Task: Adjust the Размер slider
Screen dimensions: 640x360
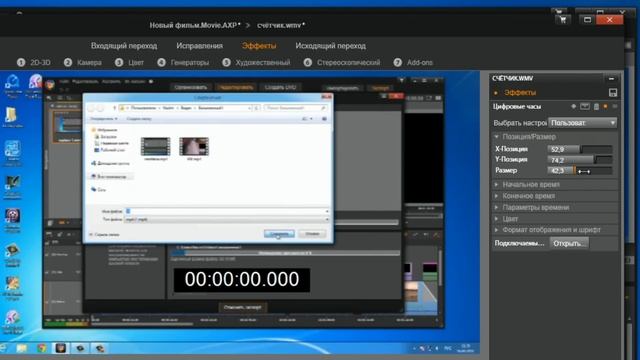Action: pyautogui.click(x=580, y=171)
